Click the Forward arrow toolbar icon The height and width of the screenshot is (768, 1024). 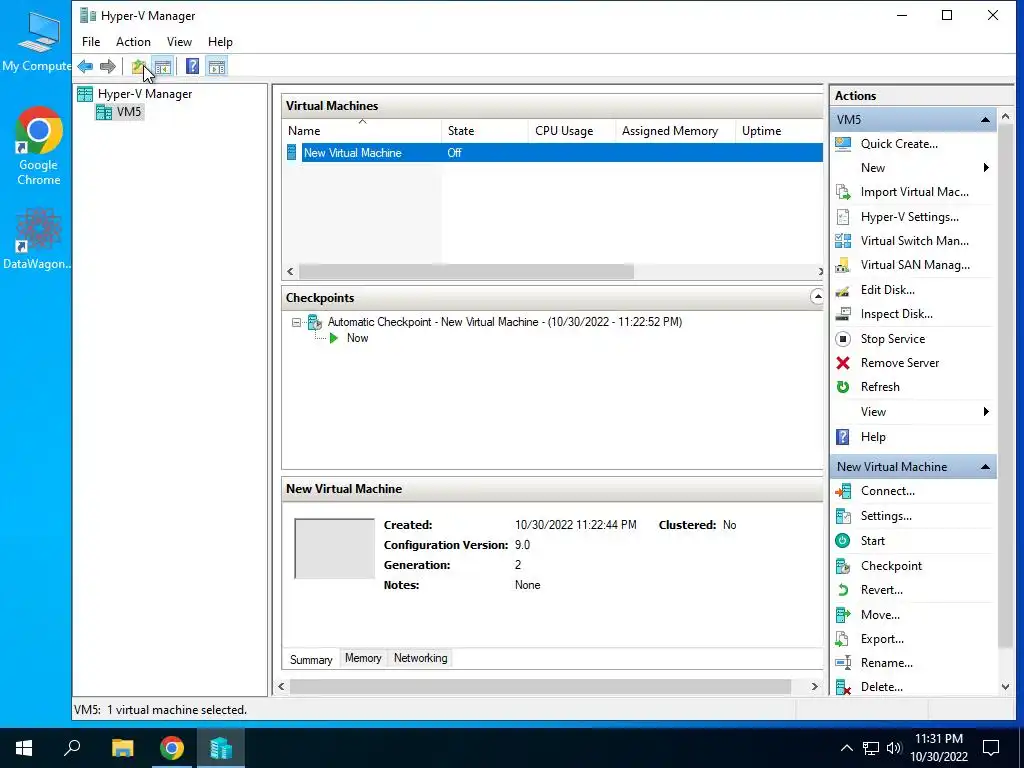tap(108, 66)
